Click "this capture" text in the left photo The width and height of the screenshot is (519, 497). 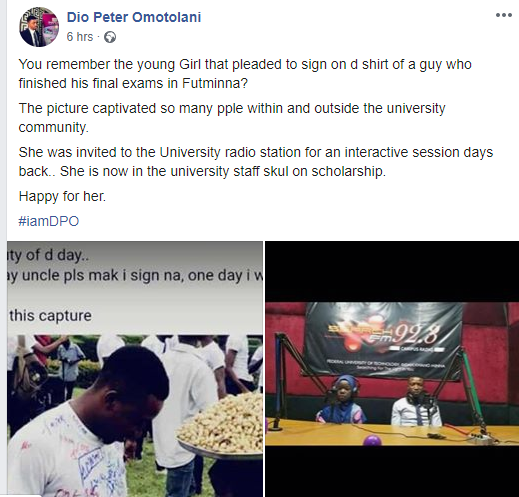[50, 316]
